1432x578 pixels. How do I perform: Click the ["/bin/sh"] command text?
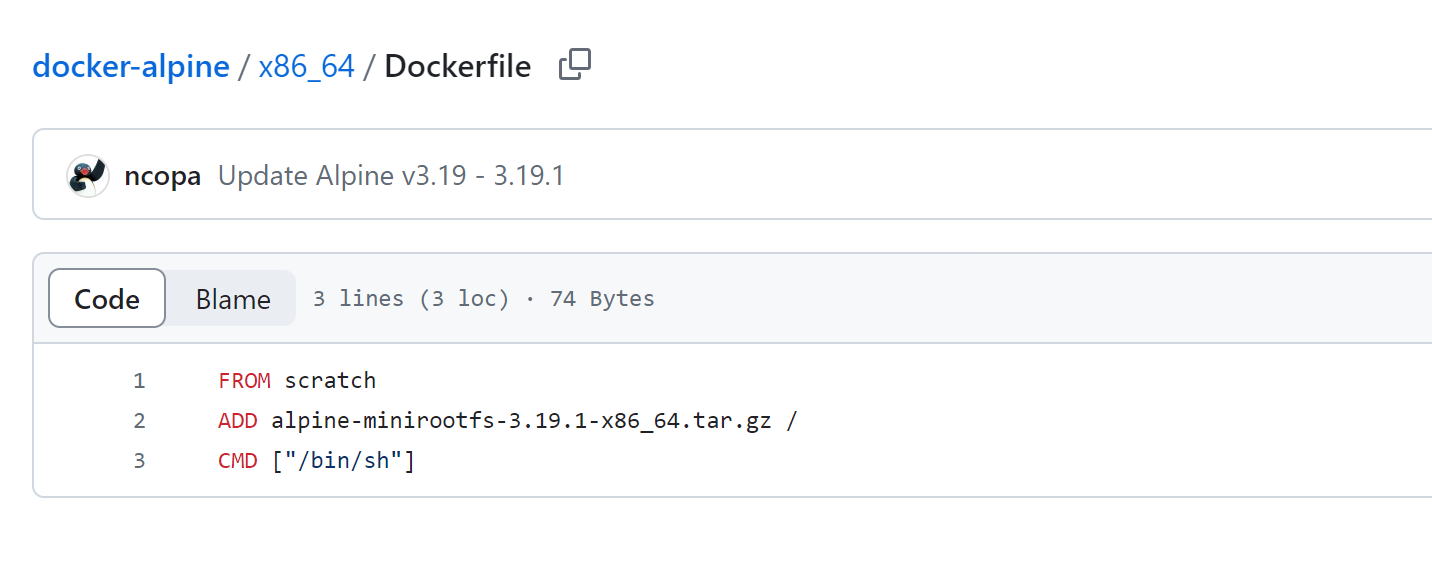343,461
